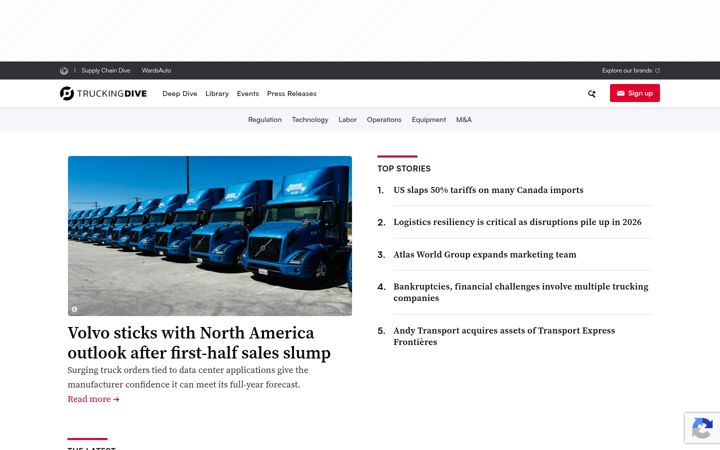The image size is (720, 450).
Task: Click the TOP STORIES heading
Action: pyautogui.click(x=404, y=169)
